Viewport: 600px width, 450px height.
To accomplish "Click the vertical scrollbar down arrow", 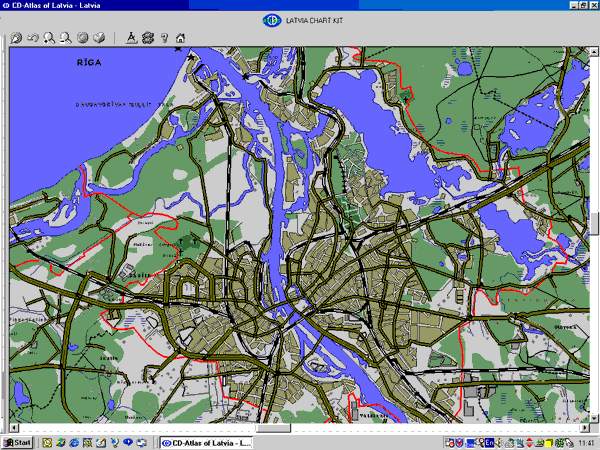I will (594, 418).
